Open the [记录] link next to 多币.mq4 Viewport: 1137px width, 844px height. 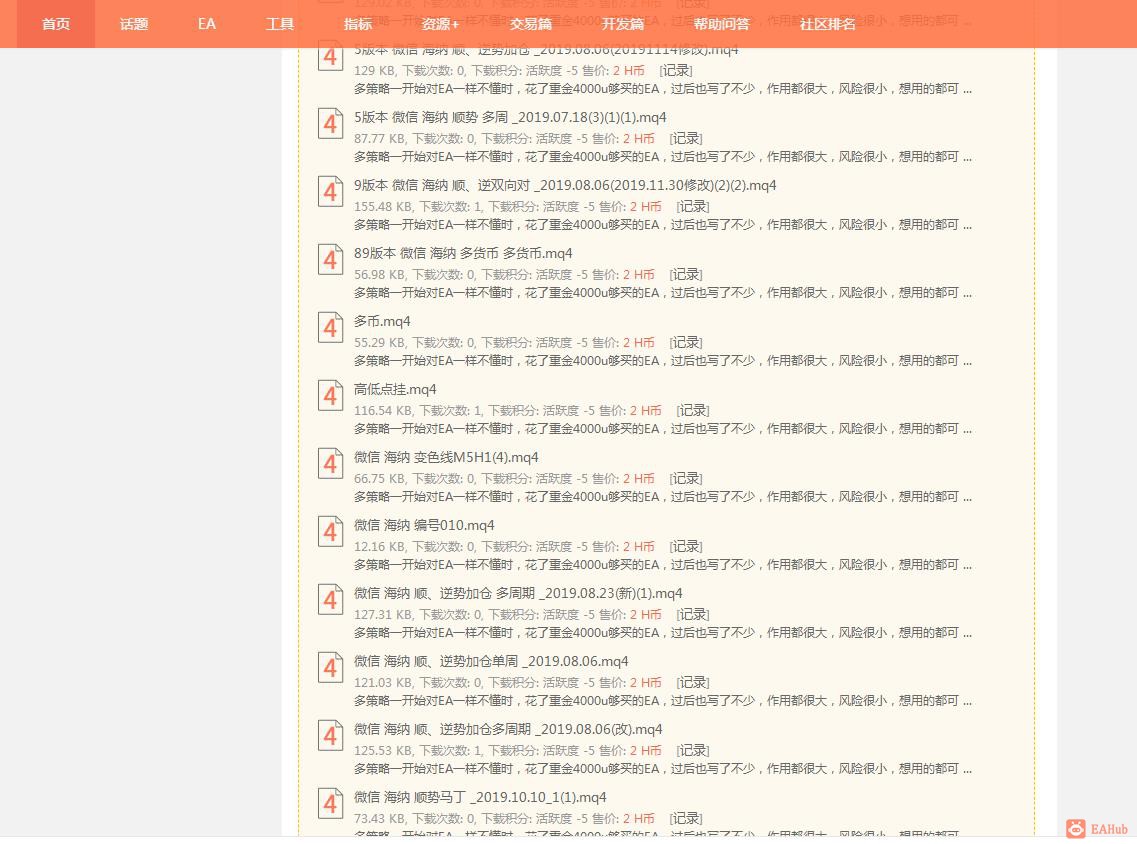pos(685,342)
